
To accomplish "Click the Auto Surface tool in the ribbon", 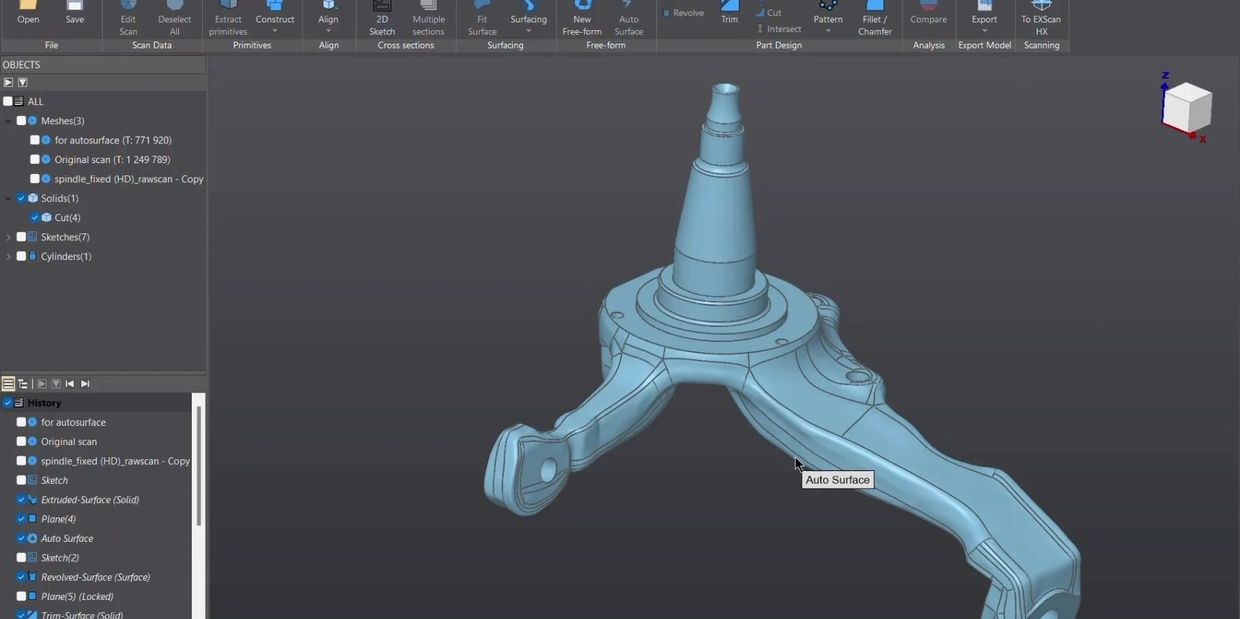I will click(628, 18).
